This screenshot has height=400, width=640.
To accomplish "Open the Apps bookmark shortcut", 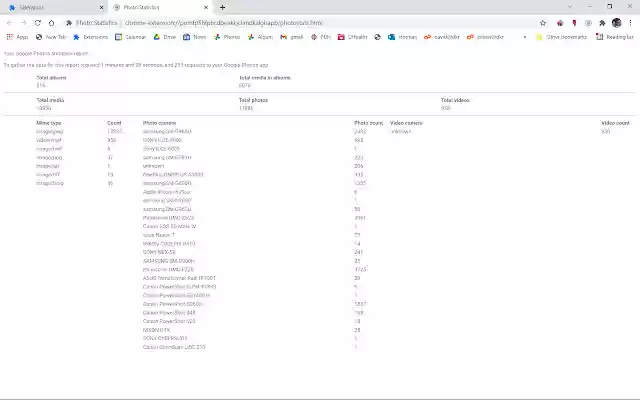I will point(17,37).
